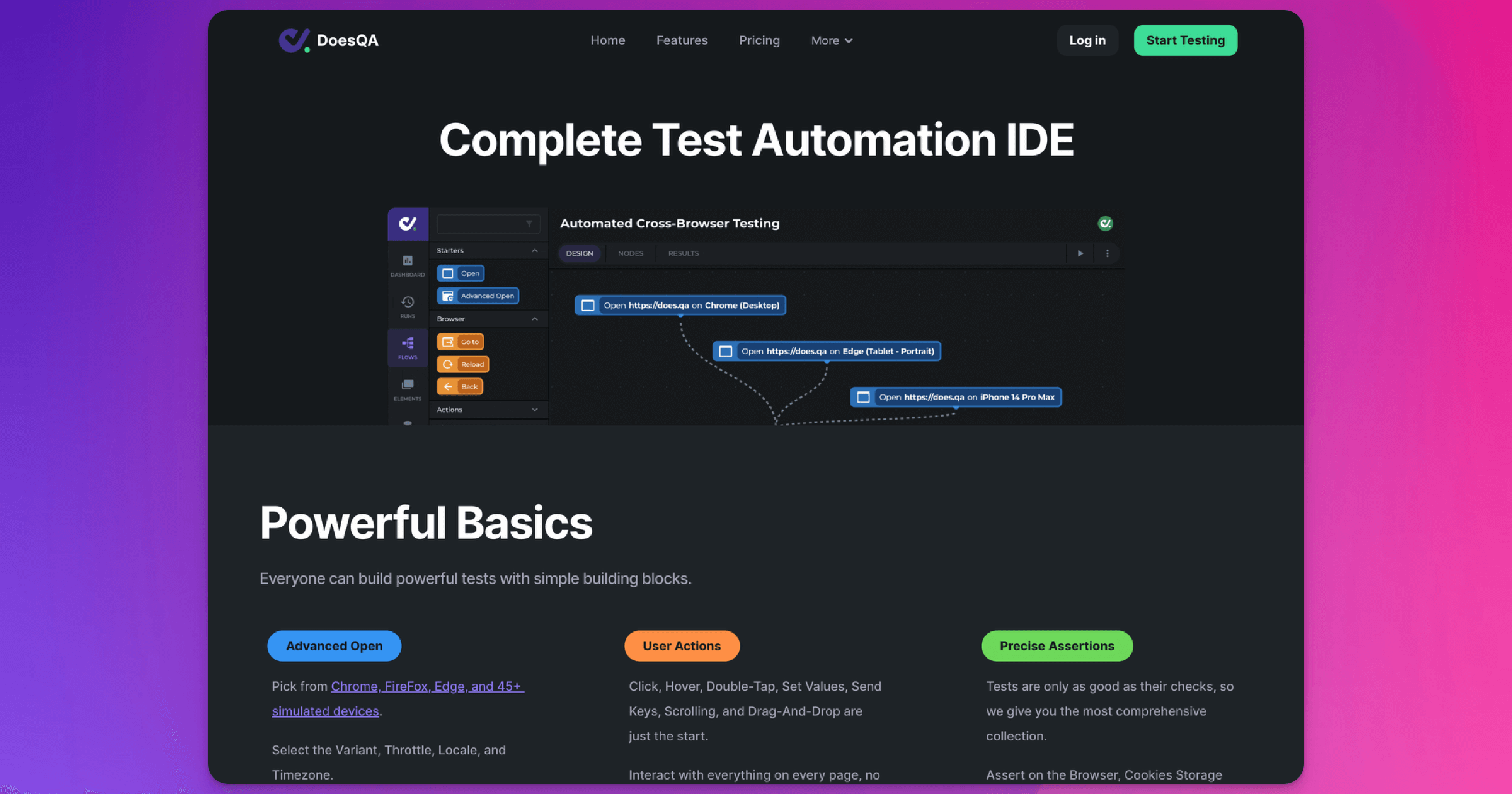Click the Start Testing button

1186,40
